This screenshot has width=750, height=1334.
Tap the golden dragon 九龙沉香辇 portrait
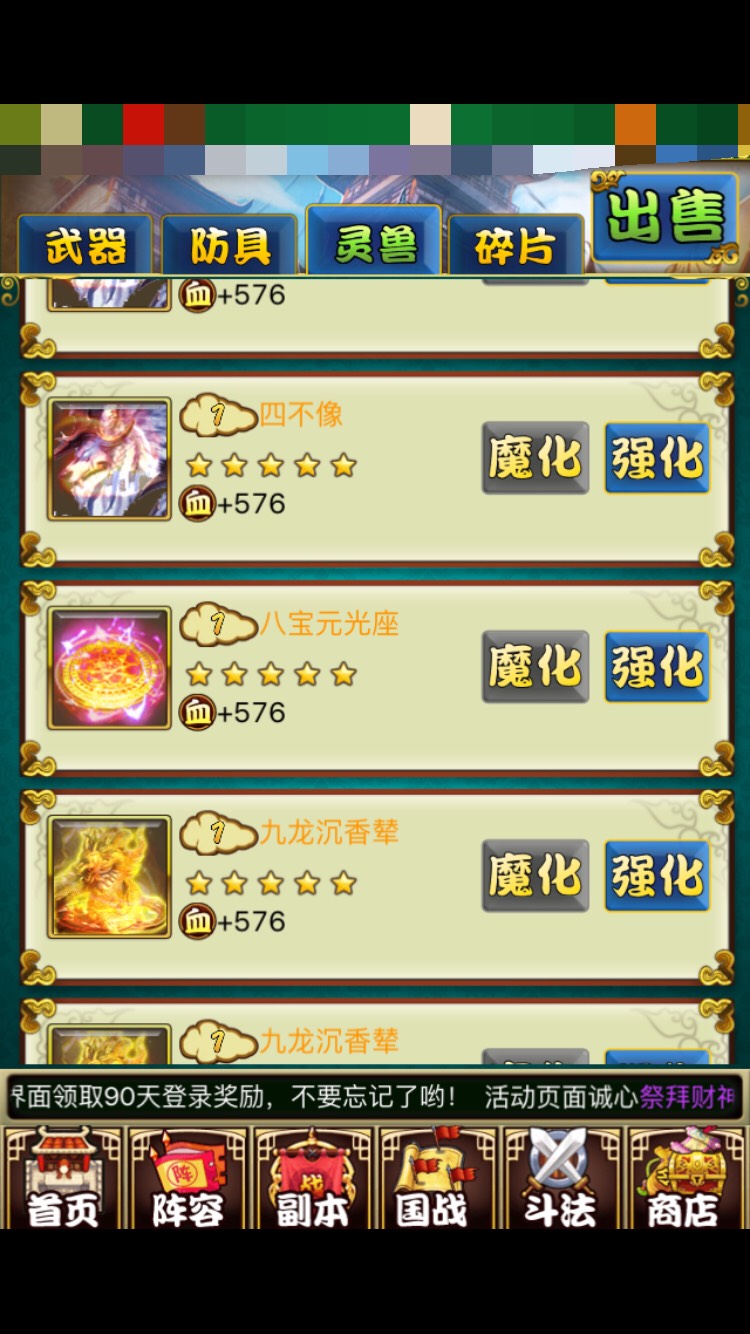[109, 878]
